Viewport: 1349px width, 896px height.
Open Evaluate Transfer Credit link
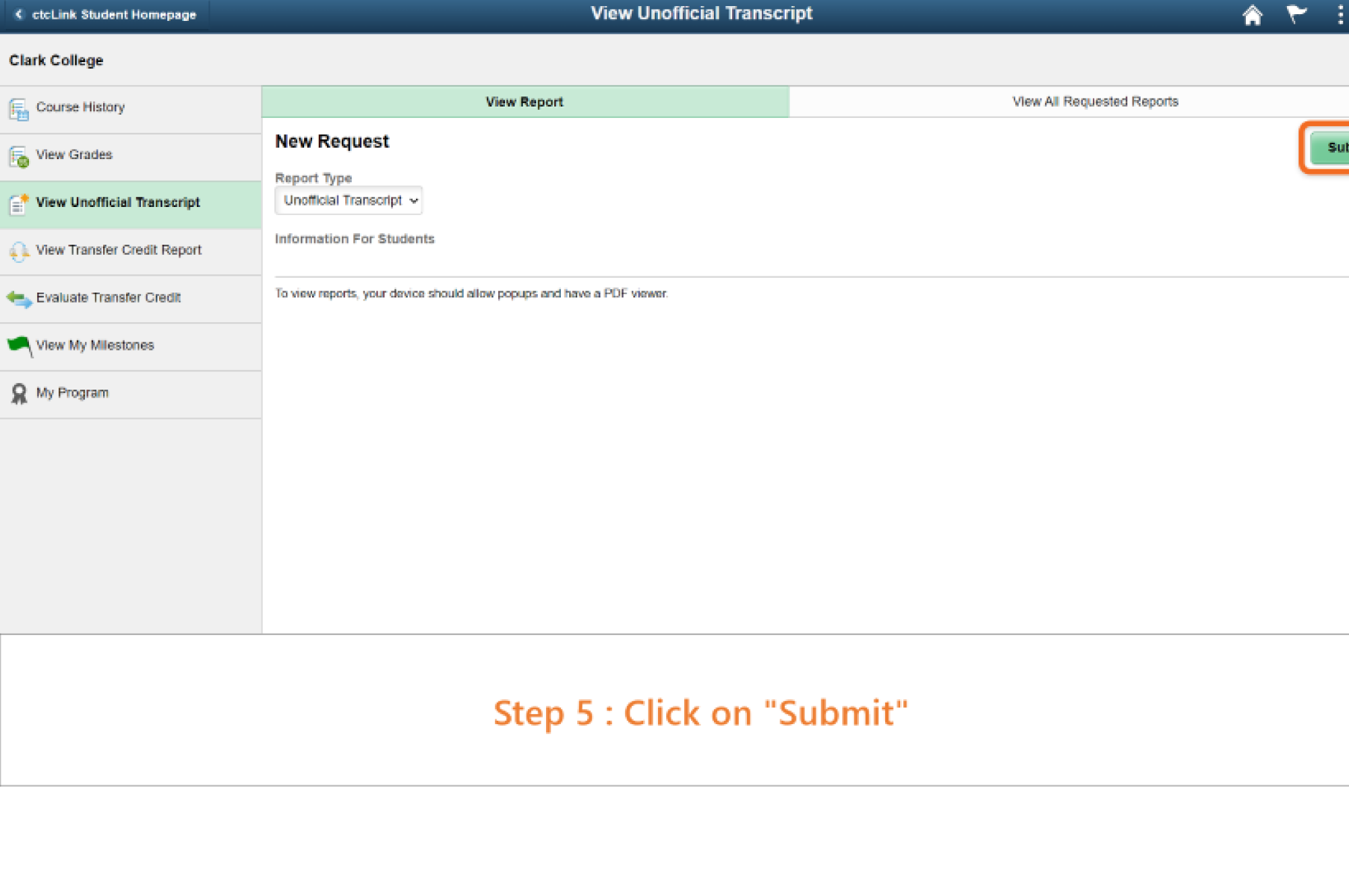(x=108, y=297)
